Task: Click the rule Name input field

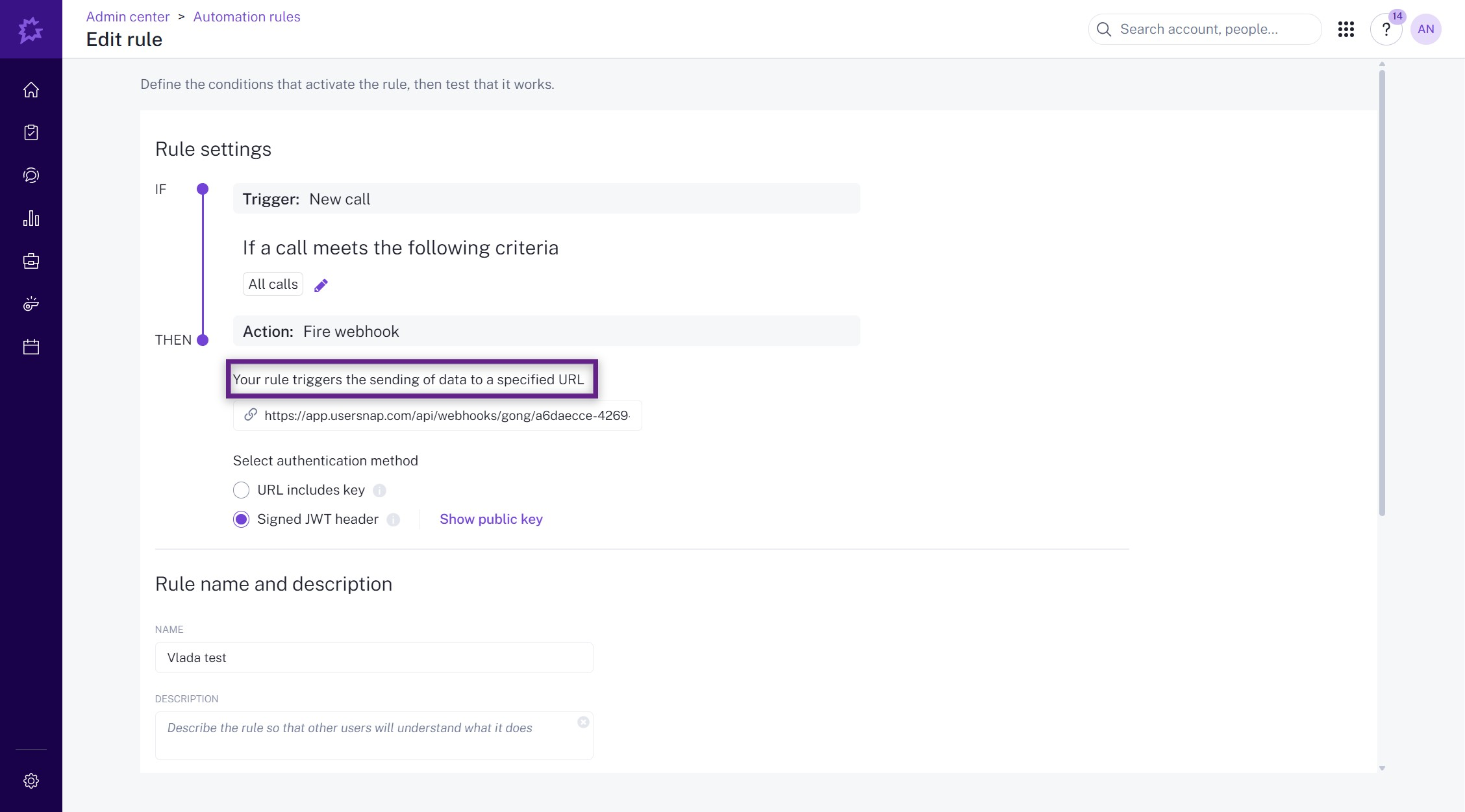Action: click(373, 658)
